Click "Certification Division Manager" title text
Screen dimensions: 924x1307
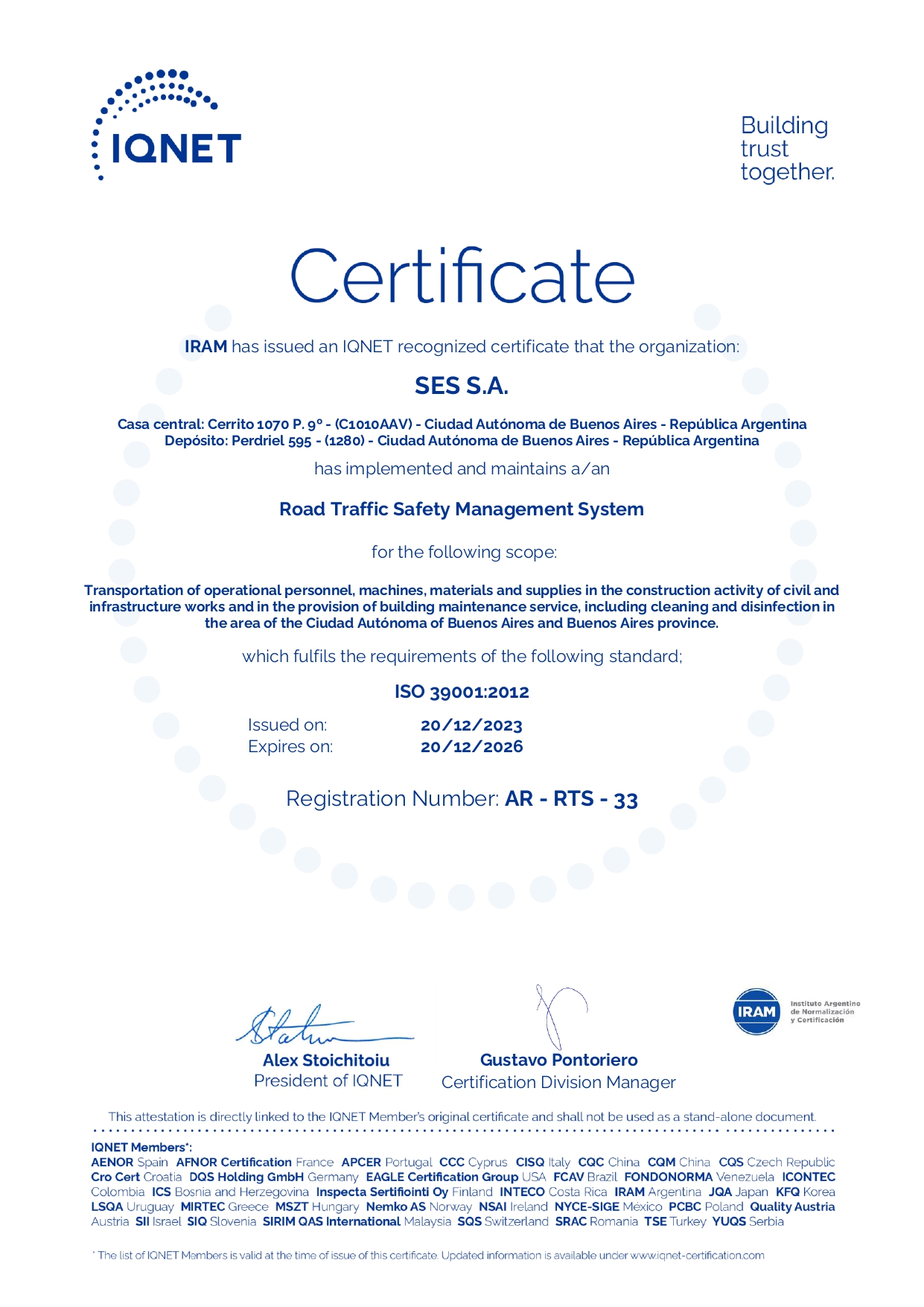(x=558, y=1082)
